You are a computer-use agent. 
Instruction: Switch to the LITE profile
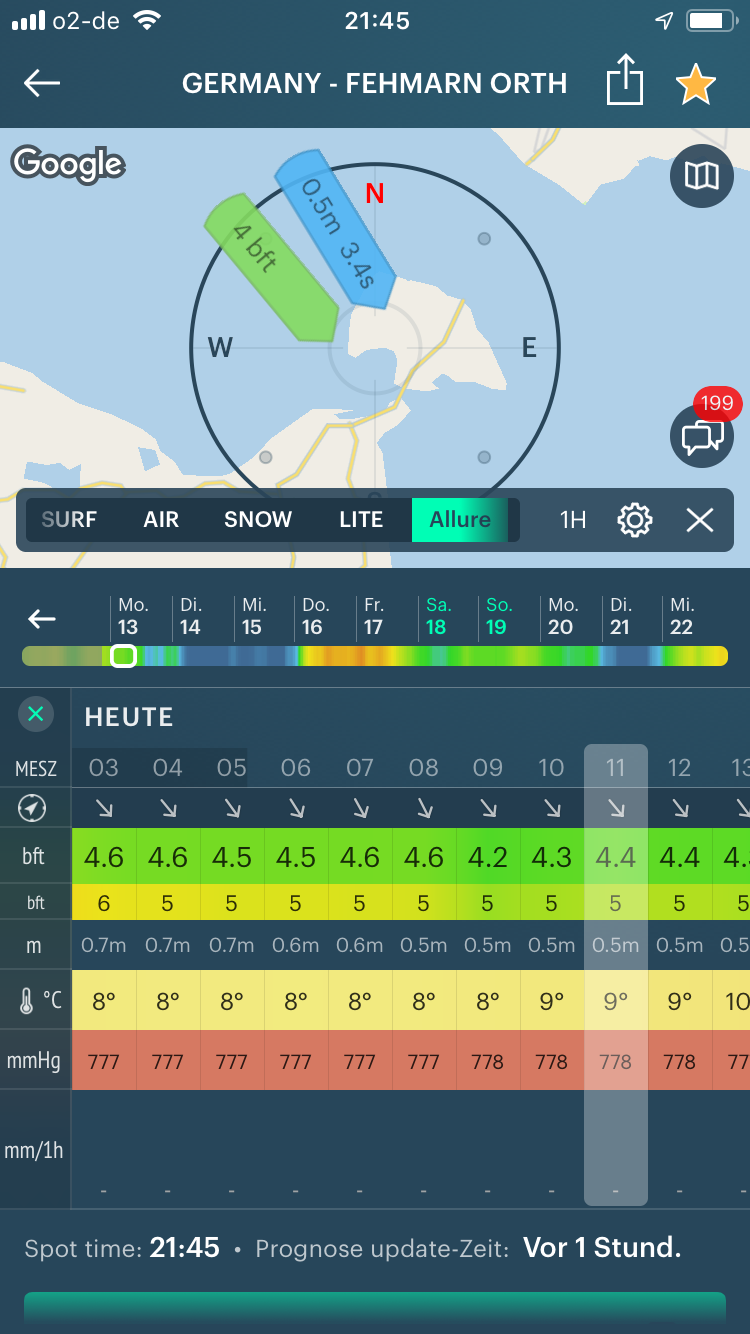(361, 520)
